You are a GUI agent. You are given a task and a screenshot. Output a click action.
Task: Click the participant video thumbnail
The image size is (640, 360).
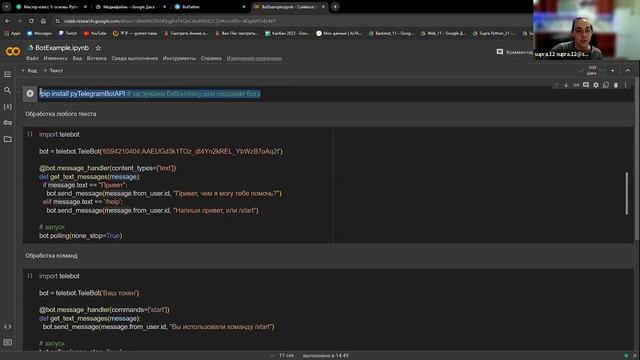point(586,29)
